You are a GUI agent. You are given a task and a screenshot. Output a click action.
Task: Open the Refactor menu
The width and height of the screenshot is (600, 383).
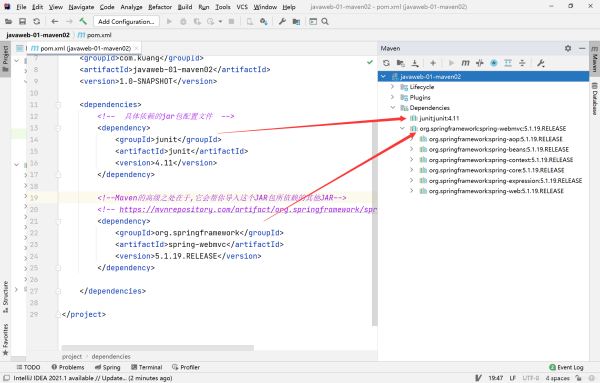click(x=160, y=7)
